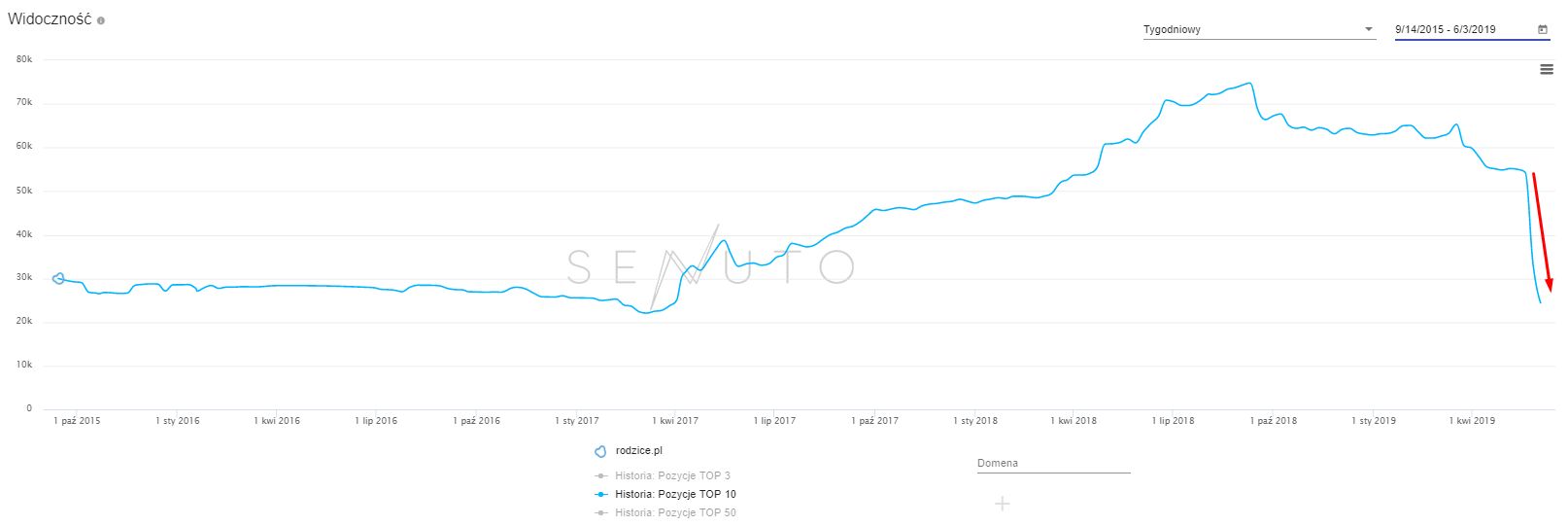Click the red downward arrow annotation
The image size is (1568, 526).
1542,231
